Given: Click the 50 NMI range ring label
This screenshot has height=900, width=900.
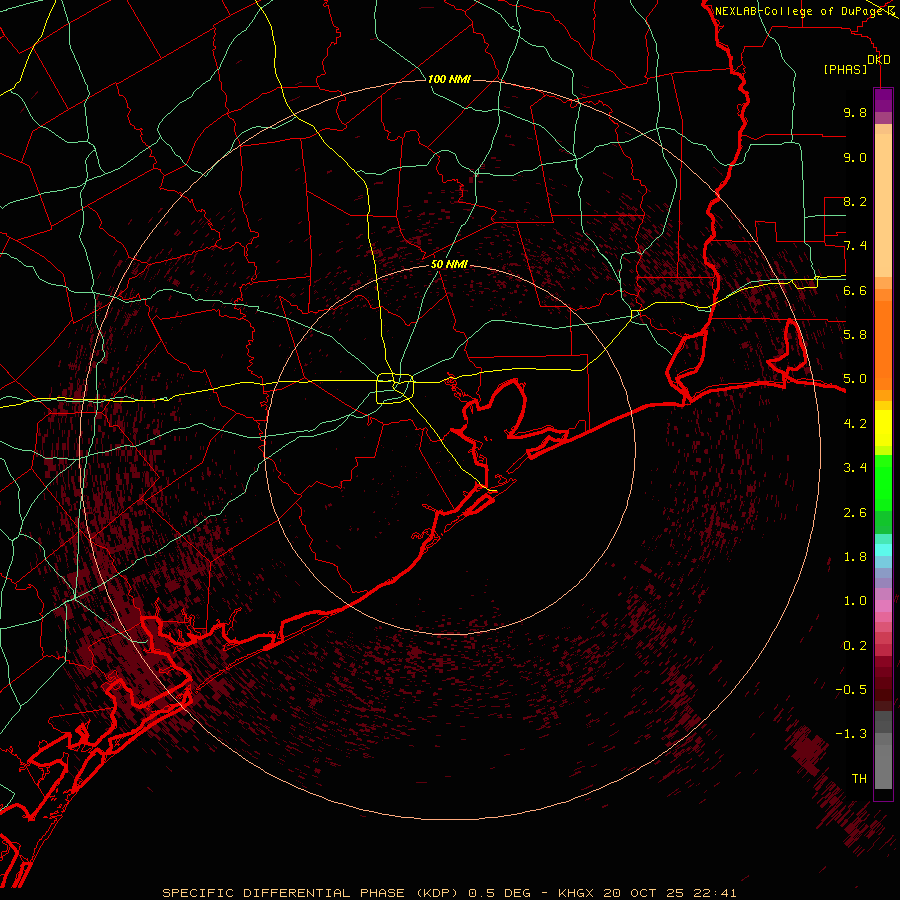Looking at the screenshot, I should point(449,264).
